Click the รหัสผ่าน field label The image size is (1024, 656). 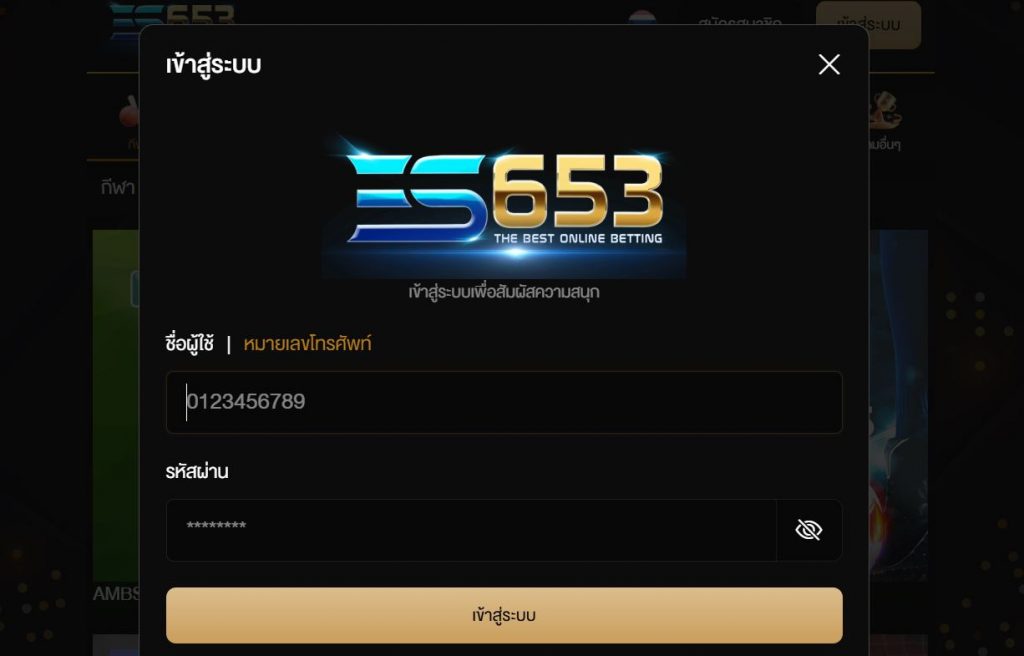[x=197, y=472]
